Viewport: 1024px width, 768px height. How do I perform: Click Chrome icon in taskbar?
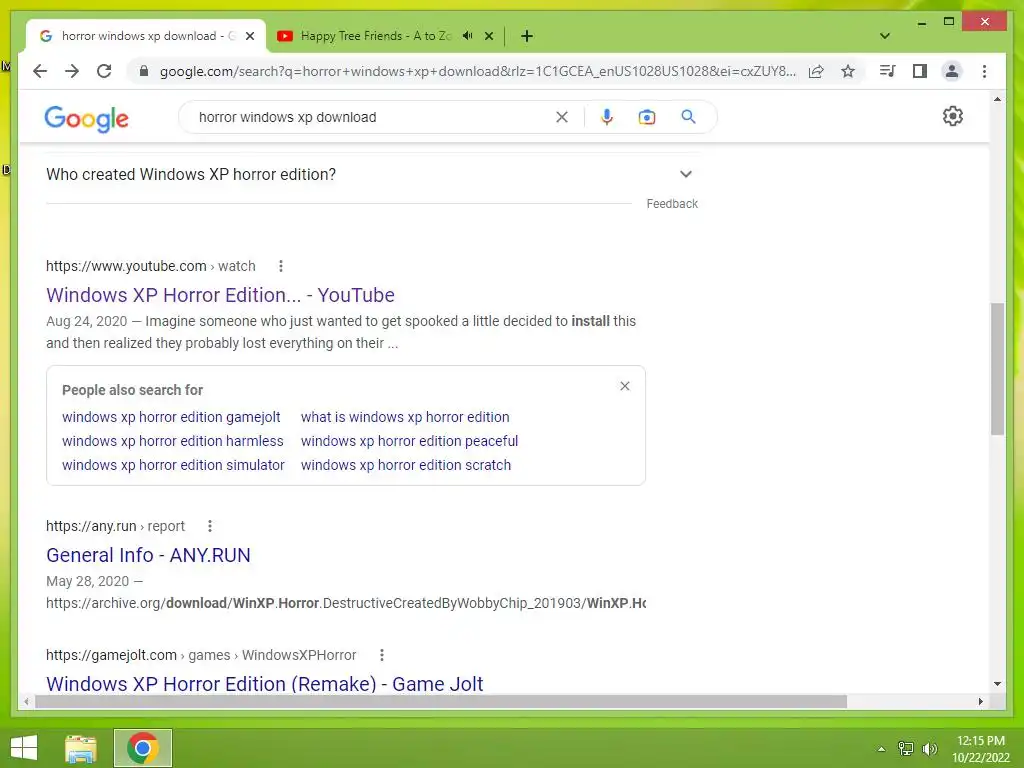tap(143, 748)
